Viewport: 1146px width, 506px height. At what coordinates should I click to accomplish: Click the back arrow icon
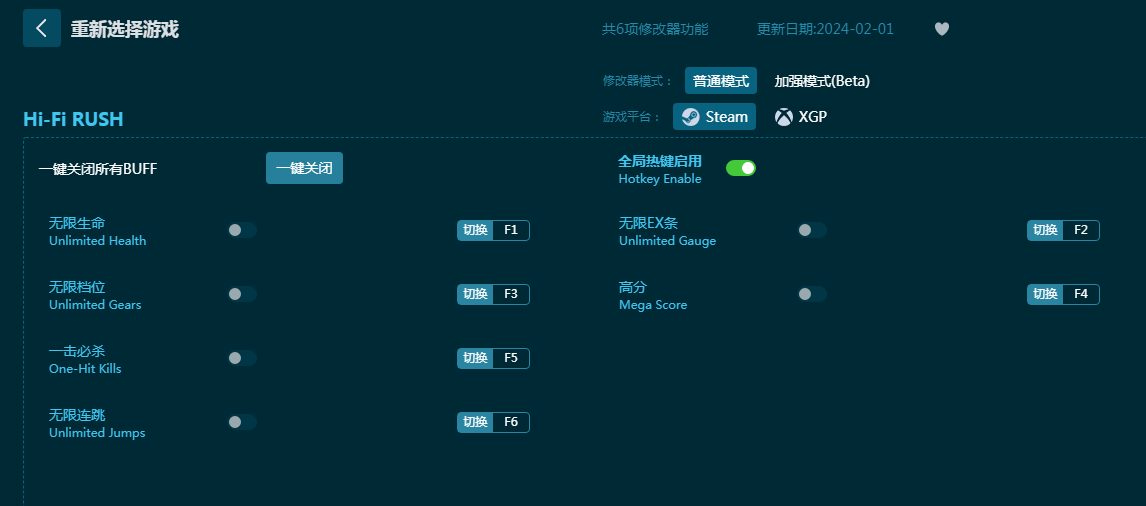point(42,29)
